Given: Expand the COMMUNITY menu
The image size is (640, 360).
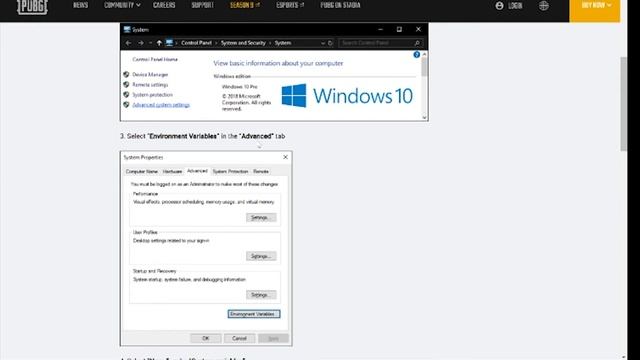Looking at the screenshot, I should click(x=122, y=5).
